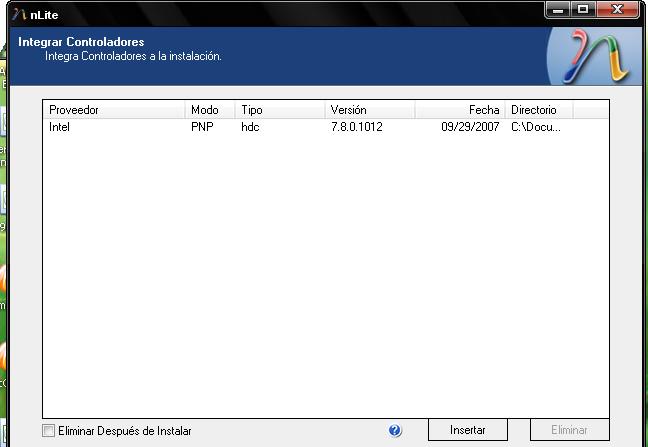Viewport: 648px width, 447px height.
Task: Sort by the Directorio column header
Action: coord(539,110)
